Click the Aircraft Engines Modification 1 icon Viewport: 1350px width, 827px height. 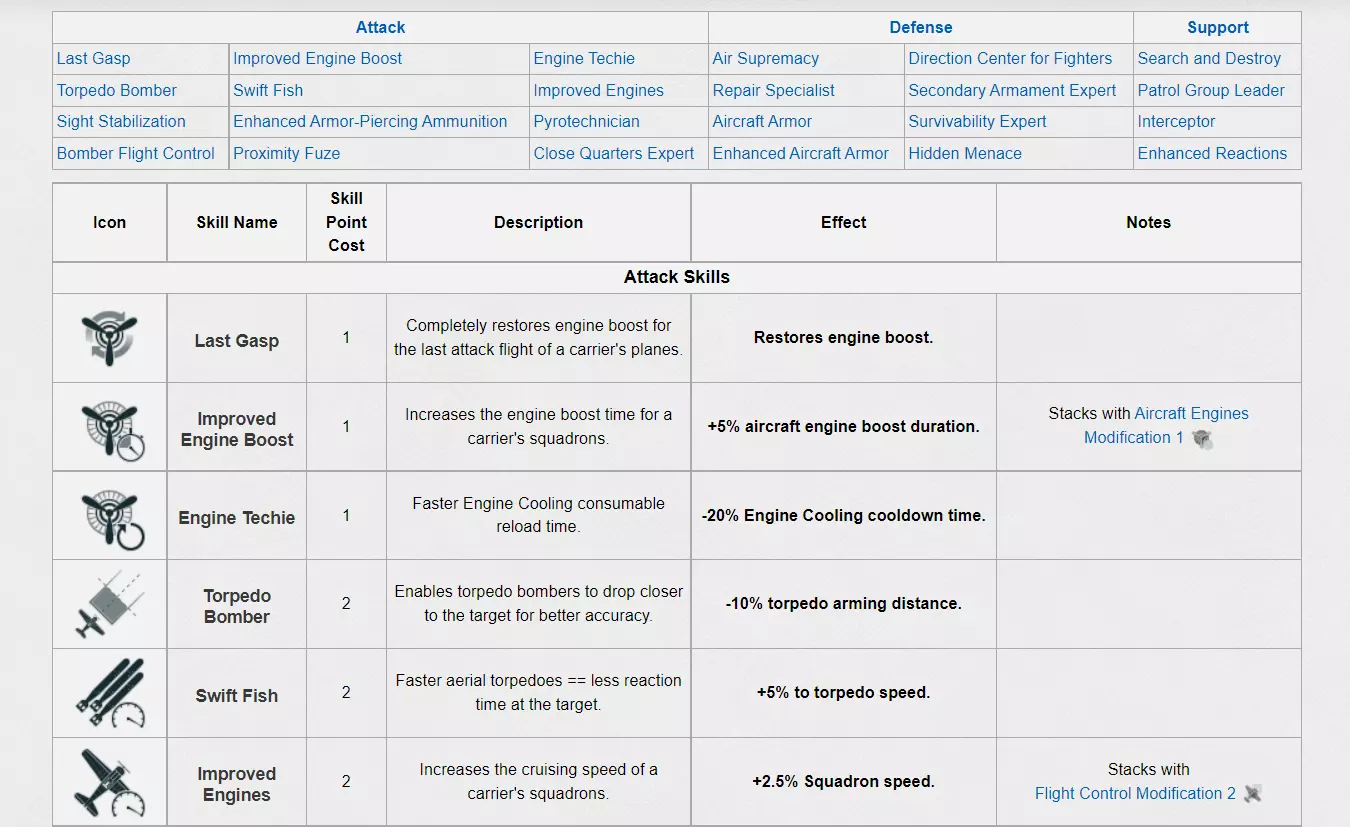[1202, 438]
